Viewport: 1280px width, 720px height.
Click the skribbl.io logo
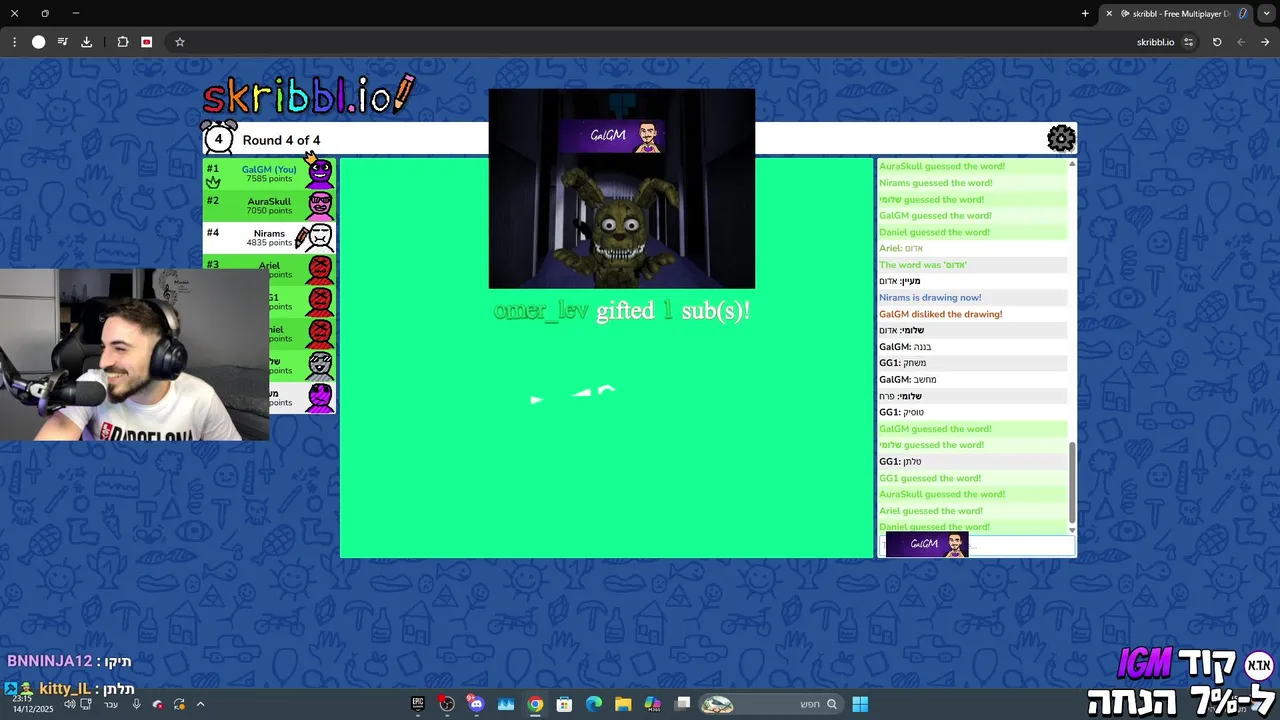coord(308,95)
